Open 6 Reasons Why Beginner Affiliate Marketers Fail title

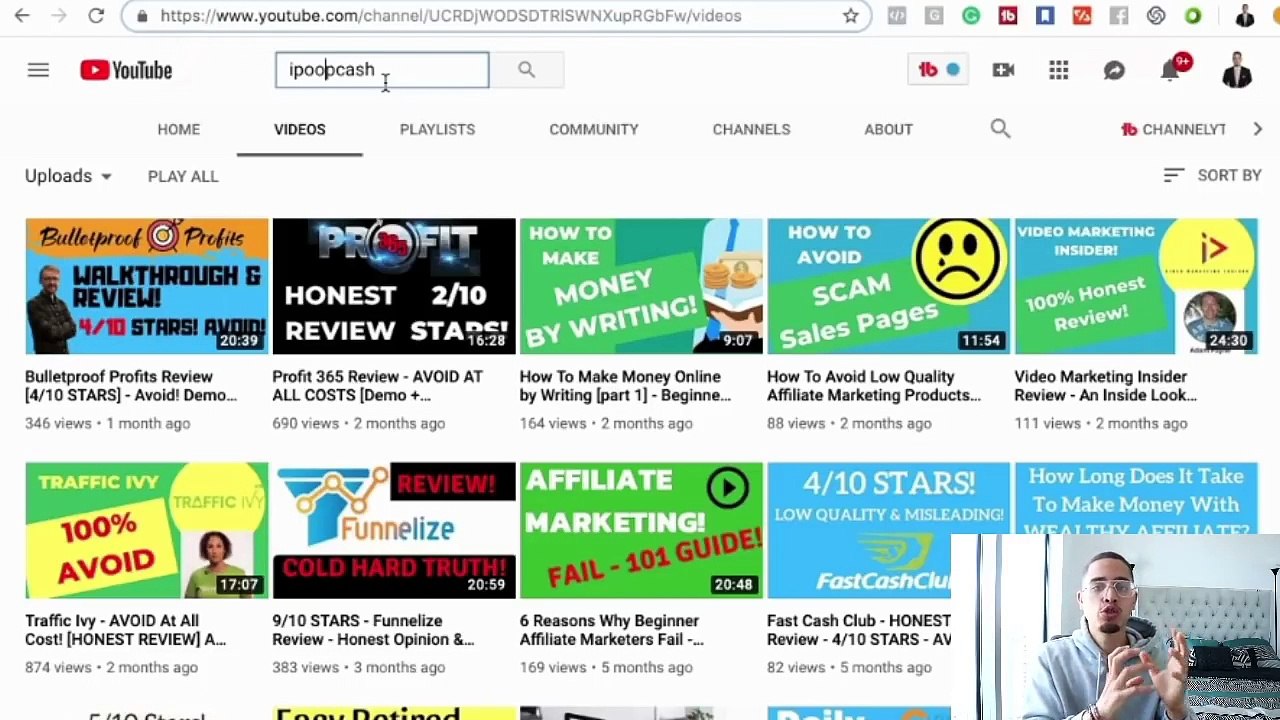[611, 630]
